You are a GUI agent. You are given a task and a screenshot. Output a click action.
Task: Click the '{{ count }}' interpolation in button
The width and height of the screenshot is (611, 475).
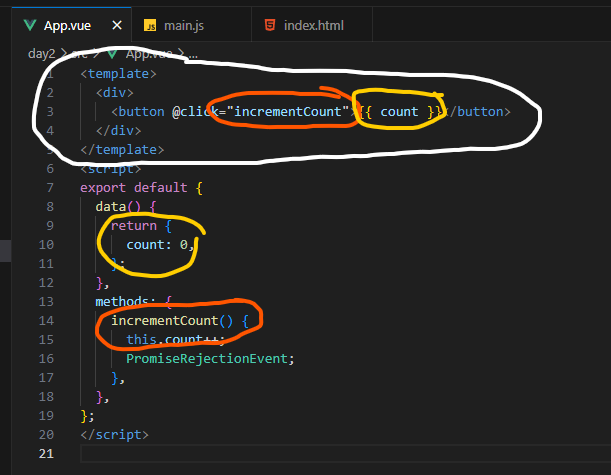(399, 112)
